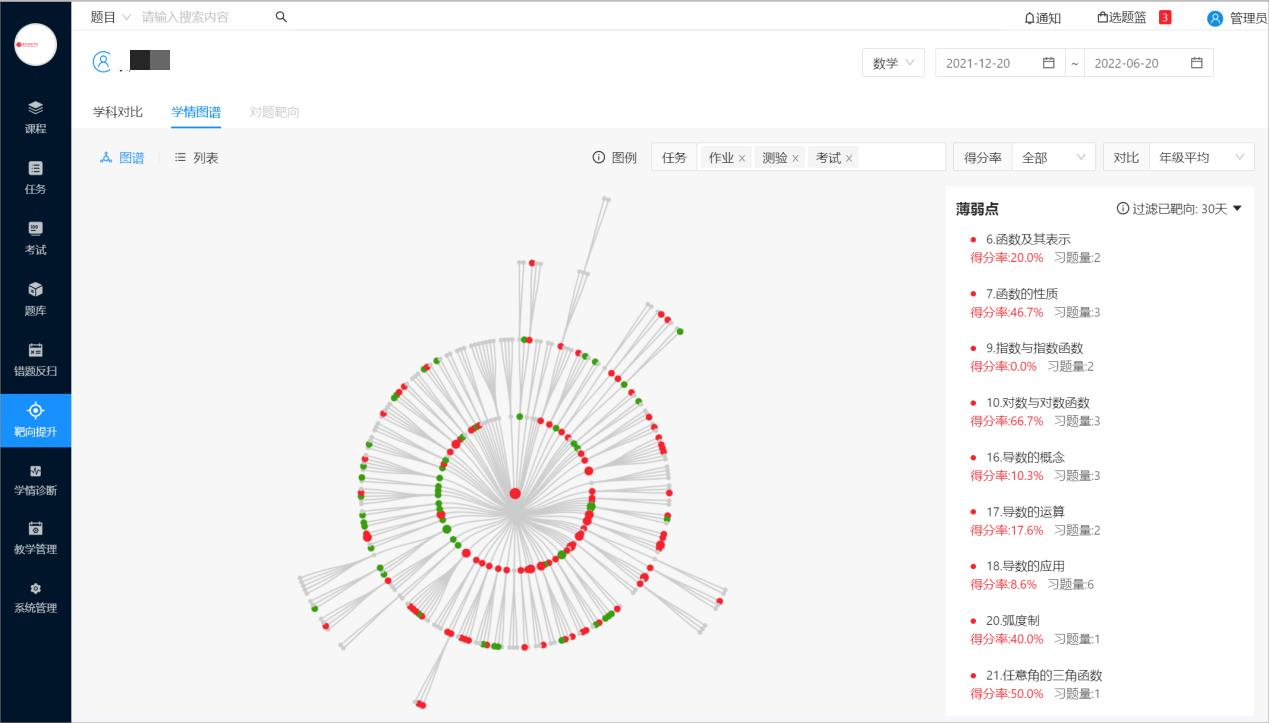This screenshot has height=723, width=1269.
Task: Click the school logo at sidebar top
Action: click(x=36, y=45)
